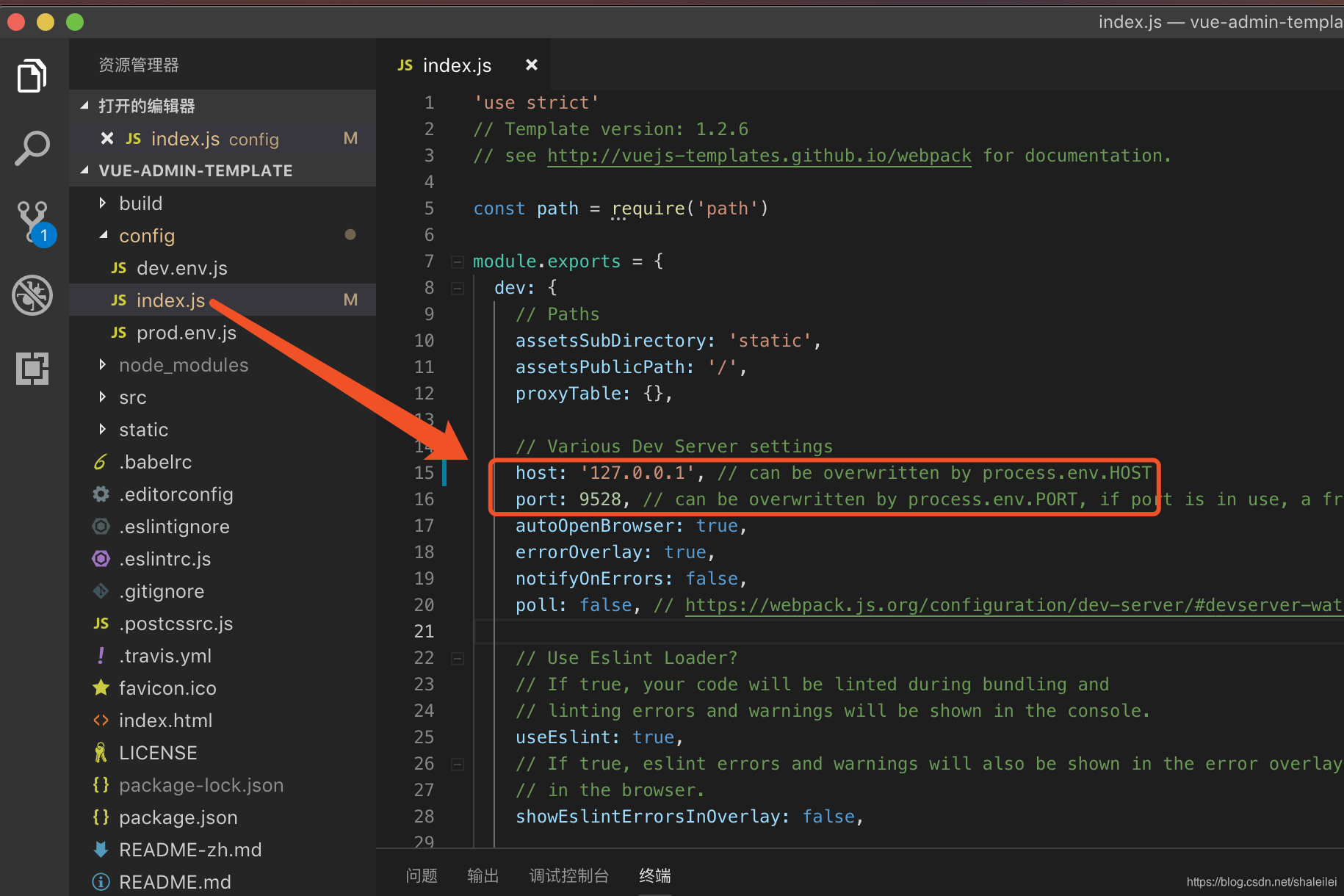Image resolution: width=1344 pixels, height=896 pixels.
Task: Click the gear icon beside .editorconfig
Action: (101, 494)
